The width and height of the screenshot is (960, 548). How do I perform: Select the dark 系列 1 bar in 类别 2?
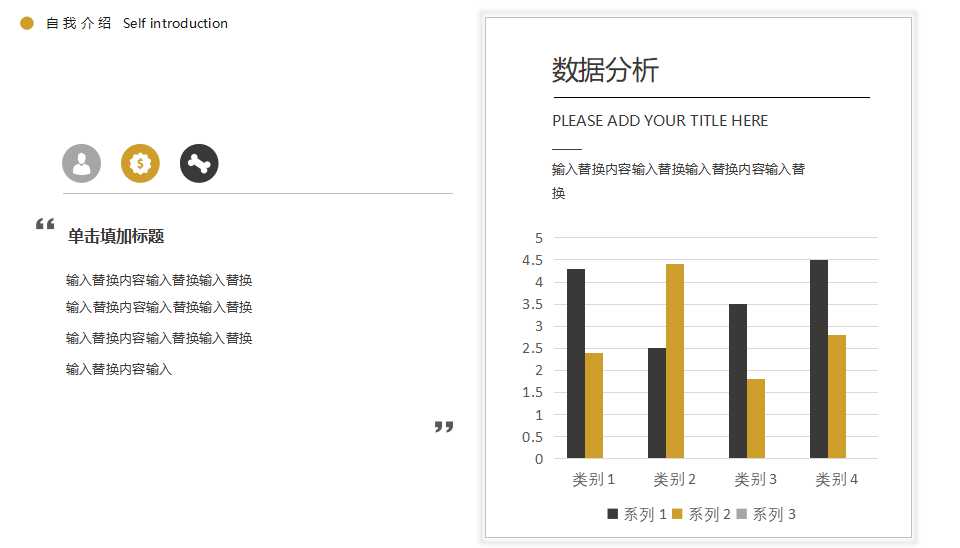pos(657,403)
